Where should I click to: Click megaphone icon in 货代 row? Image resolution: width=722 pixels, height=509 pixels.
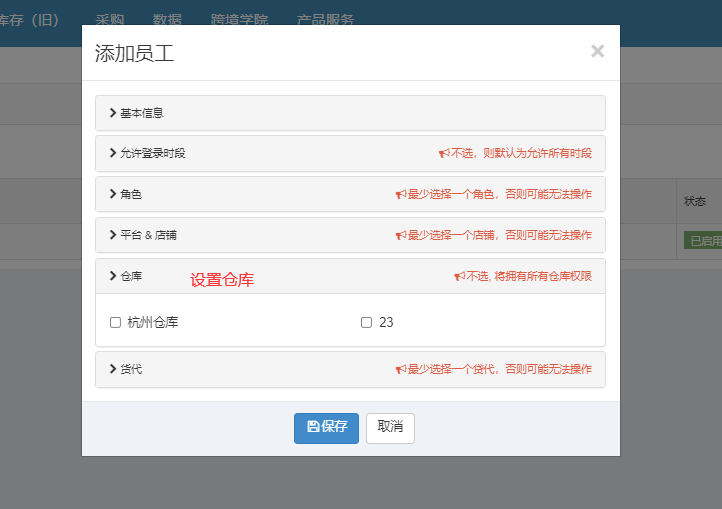coord(400,370)
